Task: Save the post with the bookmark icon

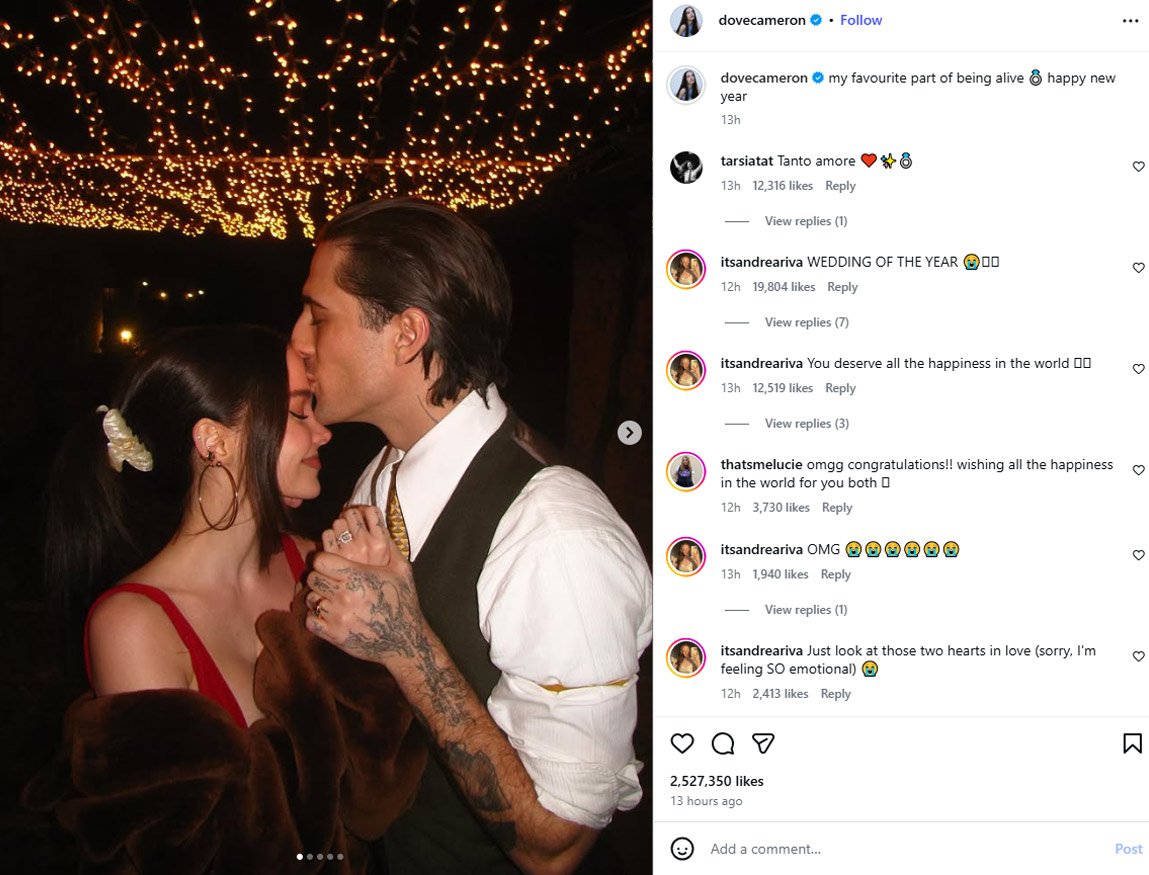Action: (x=1132, y=743)
